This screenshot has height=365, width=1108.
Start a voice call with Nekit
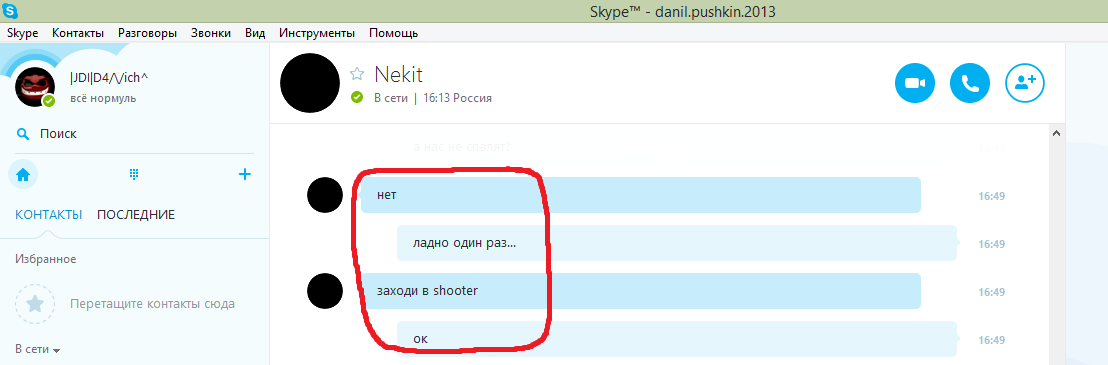click(970, 83)
